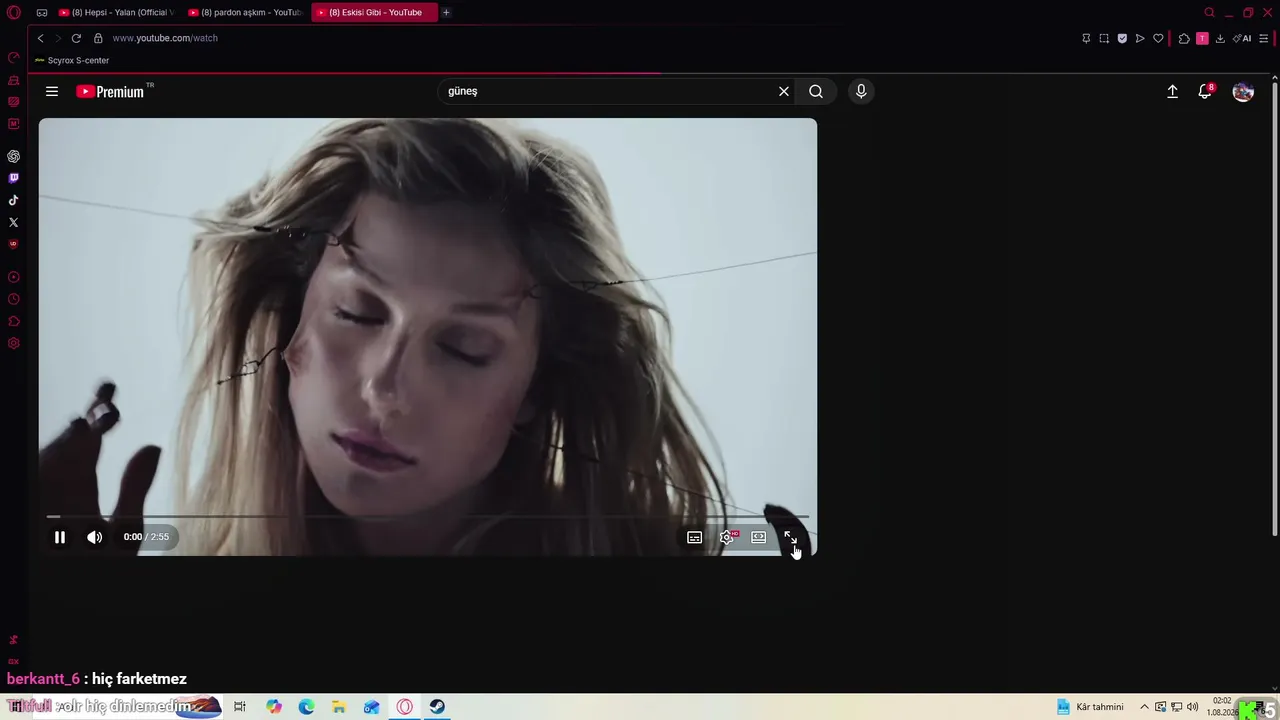Screen dimensions: 1280x720
Task: Launch Microsoft Edge from taskbar
Action: pos(307,707)
